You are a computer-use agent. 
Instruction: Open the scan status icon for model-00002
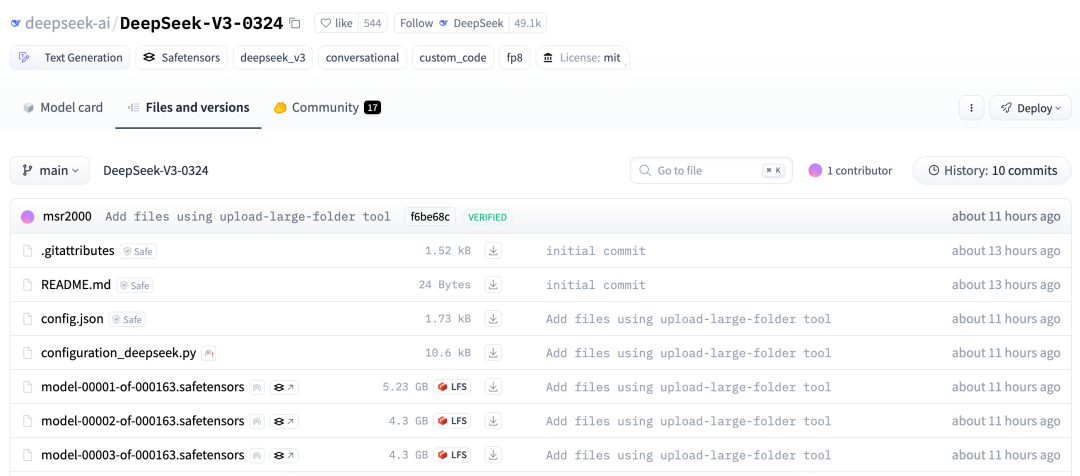[x=257, y=422]
